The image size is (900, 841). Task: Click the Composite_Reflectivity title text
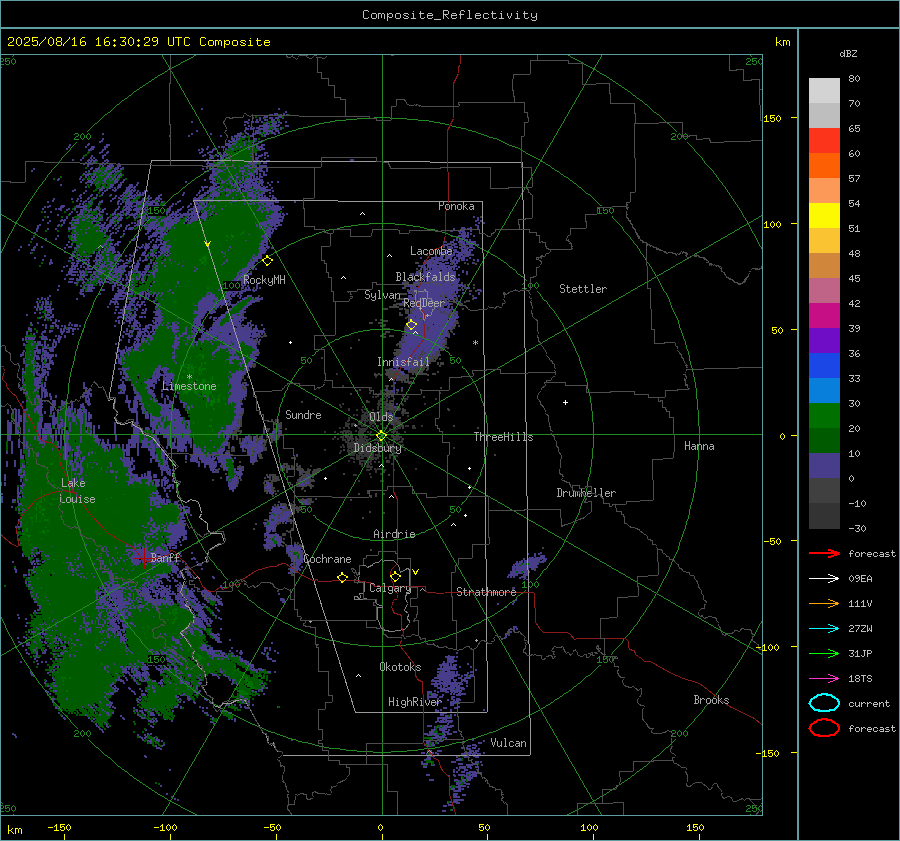tap(450, 15)
